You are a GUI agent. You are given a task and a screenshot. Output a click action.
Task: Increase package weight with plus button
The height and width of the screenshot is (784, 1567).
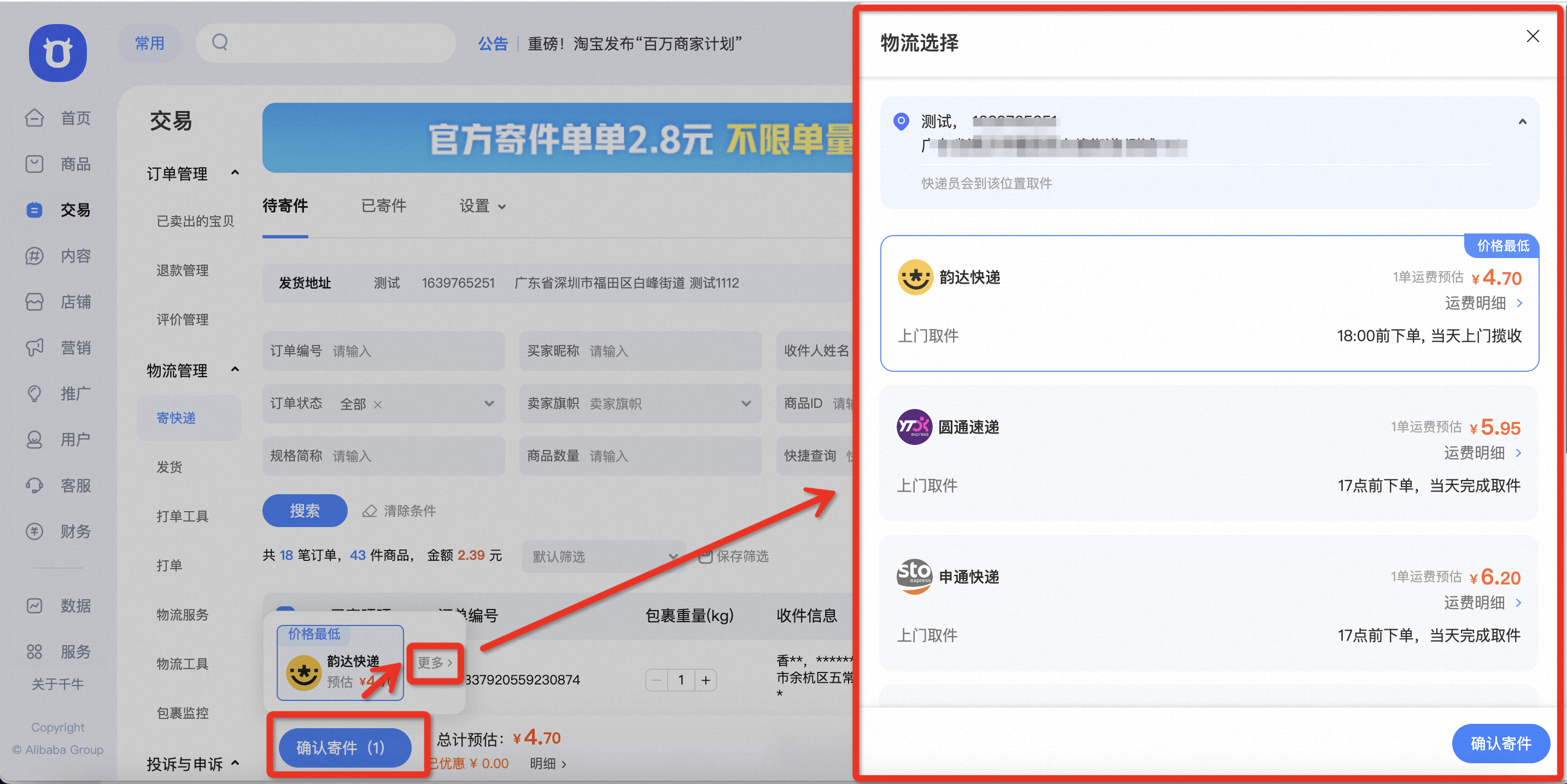click(x=706, y=680)
